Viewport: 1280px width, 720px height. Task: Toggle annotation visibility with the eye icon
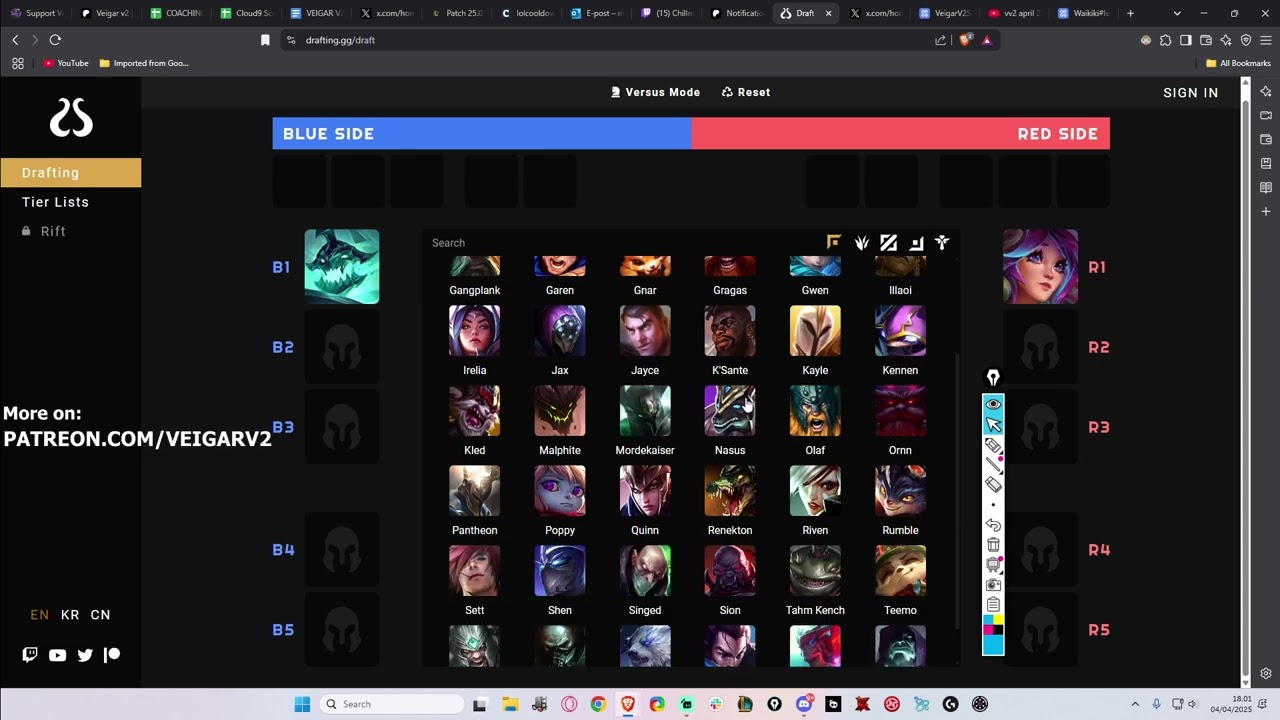[993, 404]
